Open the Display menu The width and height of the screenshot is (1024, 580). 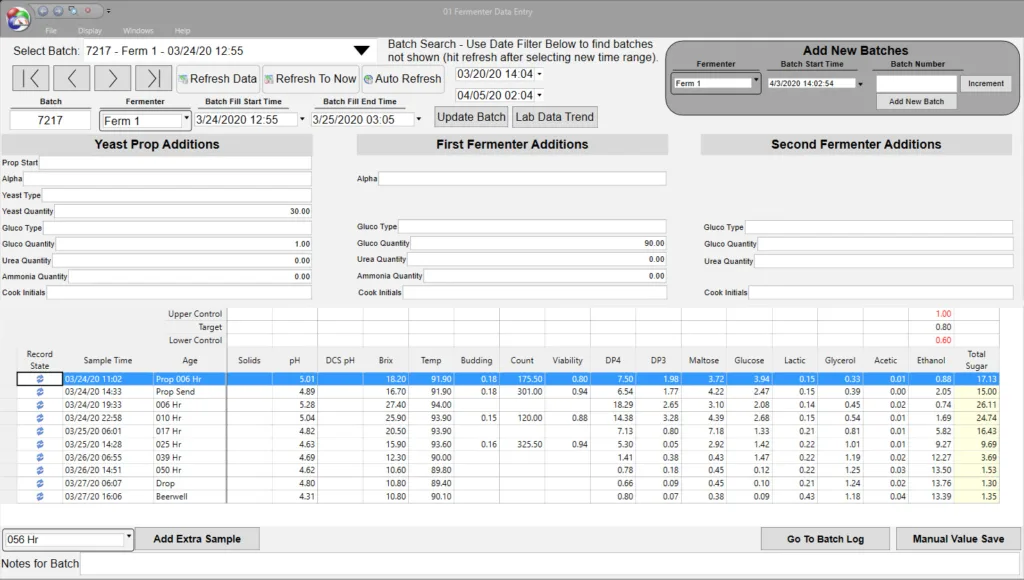click(89, 31)
